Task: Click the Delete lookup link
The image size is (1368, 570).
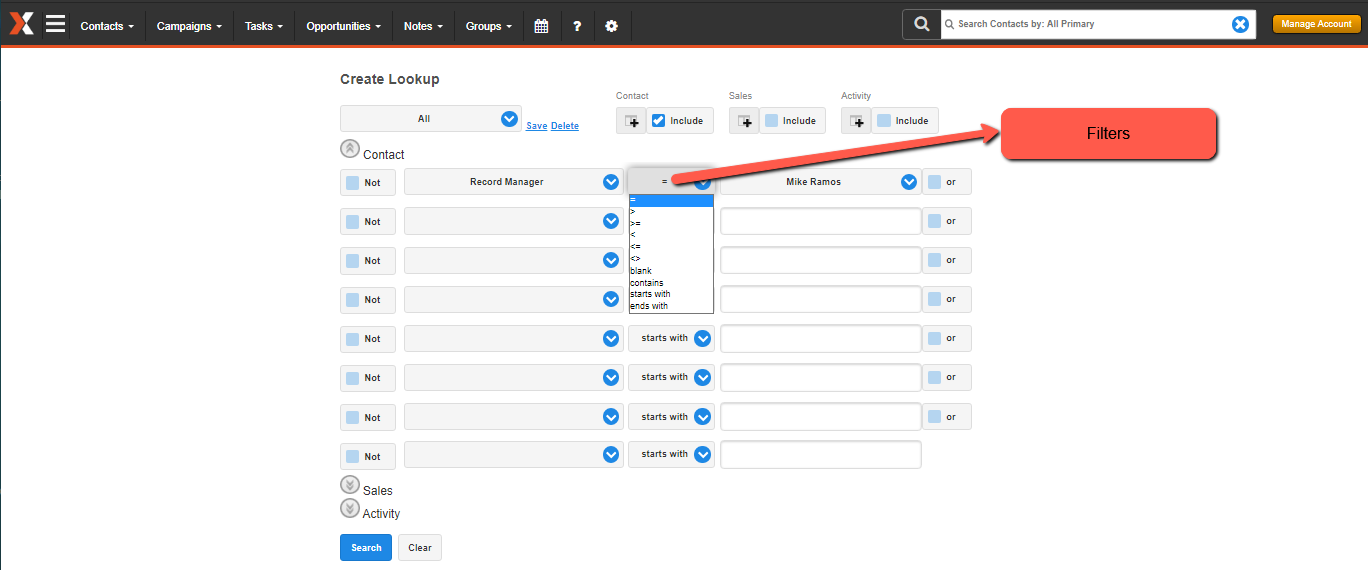Action: pyautogui.click(x=565, y=126)
